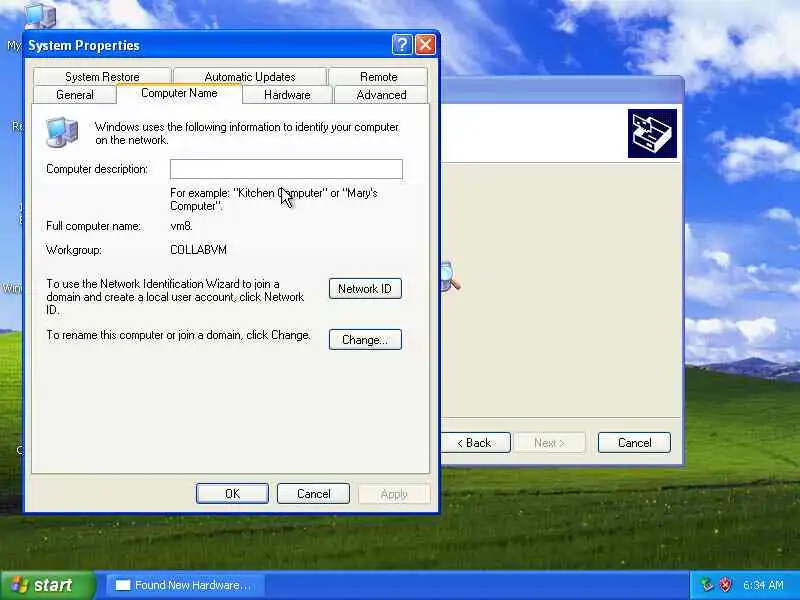Go to the General tab

click(x=74, y=95)
